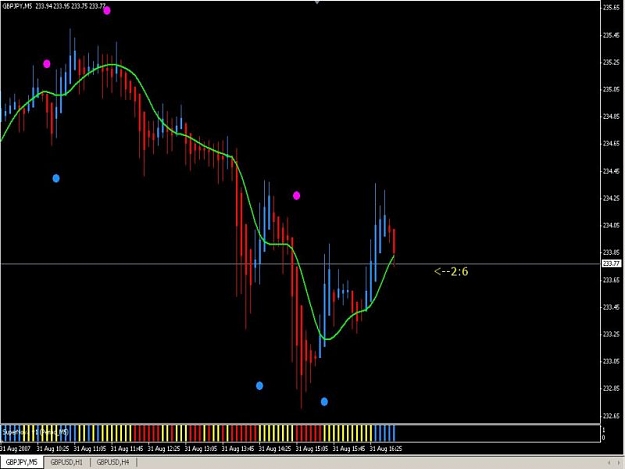Select the magenta dot near the 14:25 candles
This screenshot has height=469, width=625.
[297, 196]
